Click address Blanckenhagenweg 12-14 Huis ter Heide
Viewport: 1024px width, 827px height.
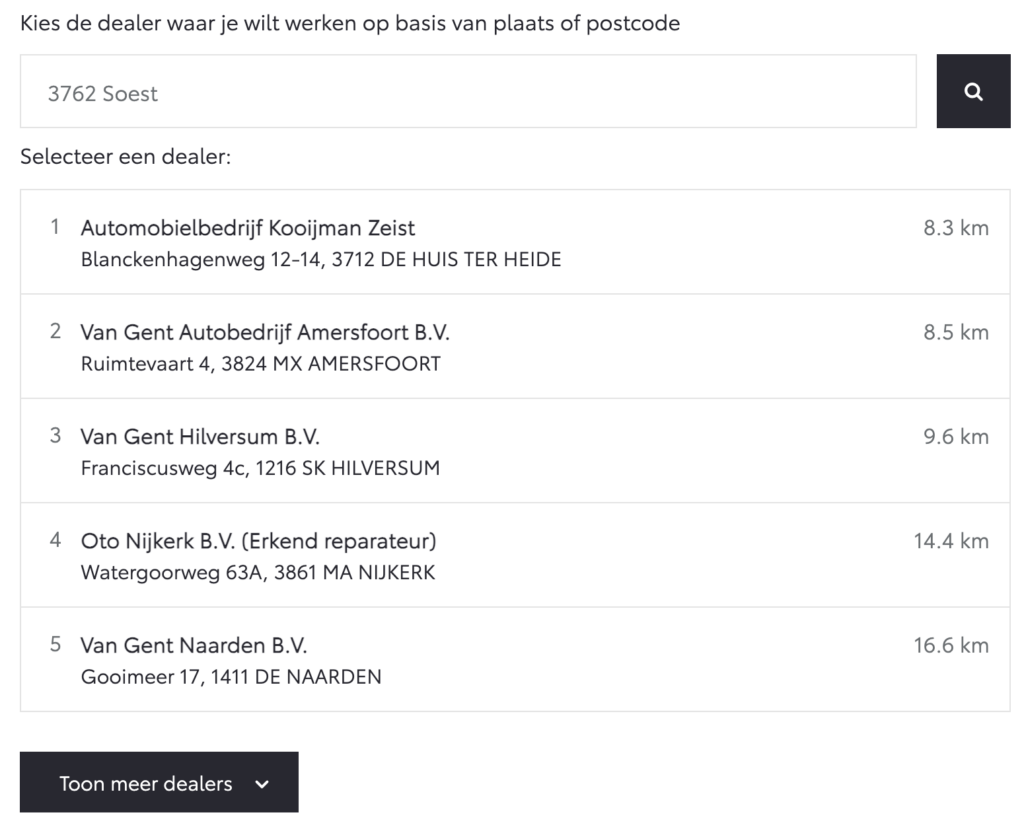[x=321, y=260]
